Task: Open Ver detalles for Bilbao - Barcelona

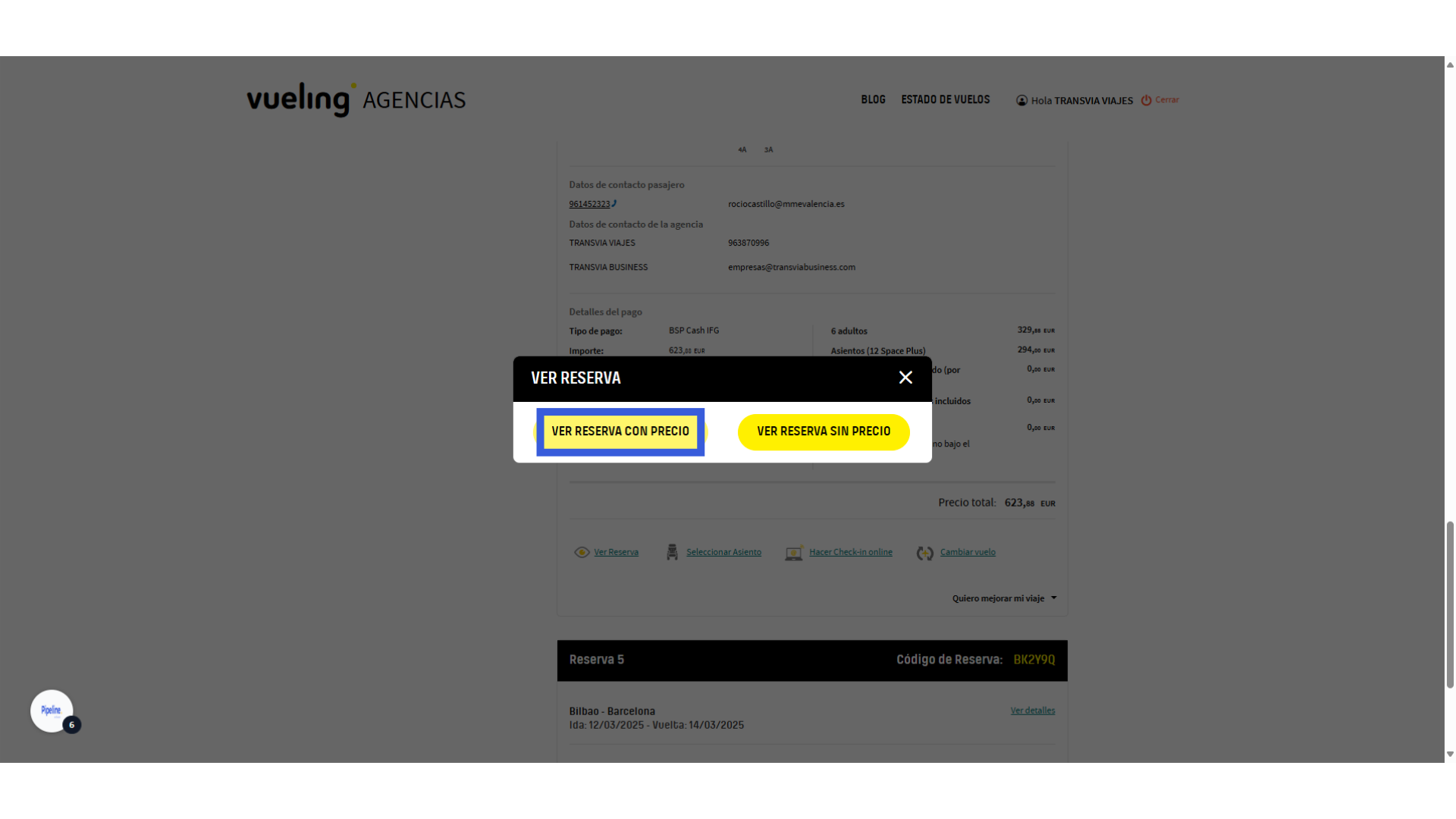Action: pos(1032,711)
